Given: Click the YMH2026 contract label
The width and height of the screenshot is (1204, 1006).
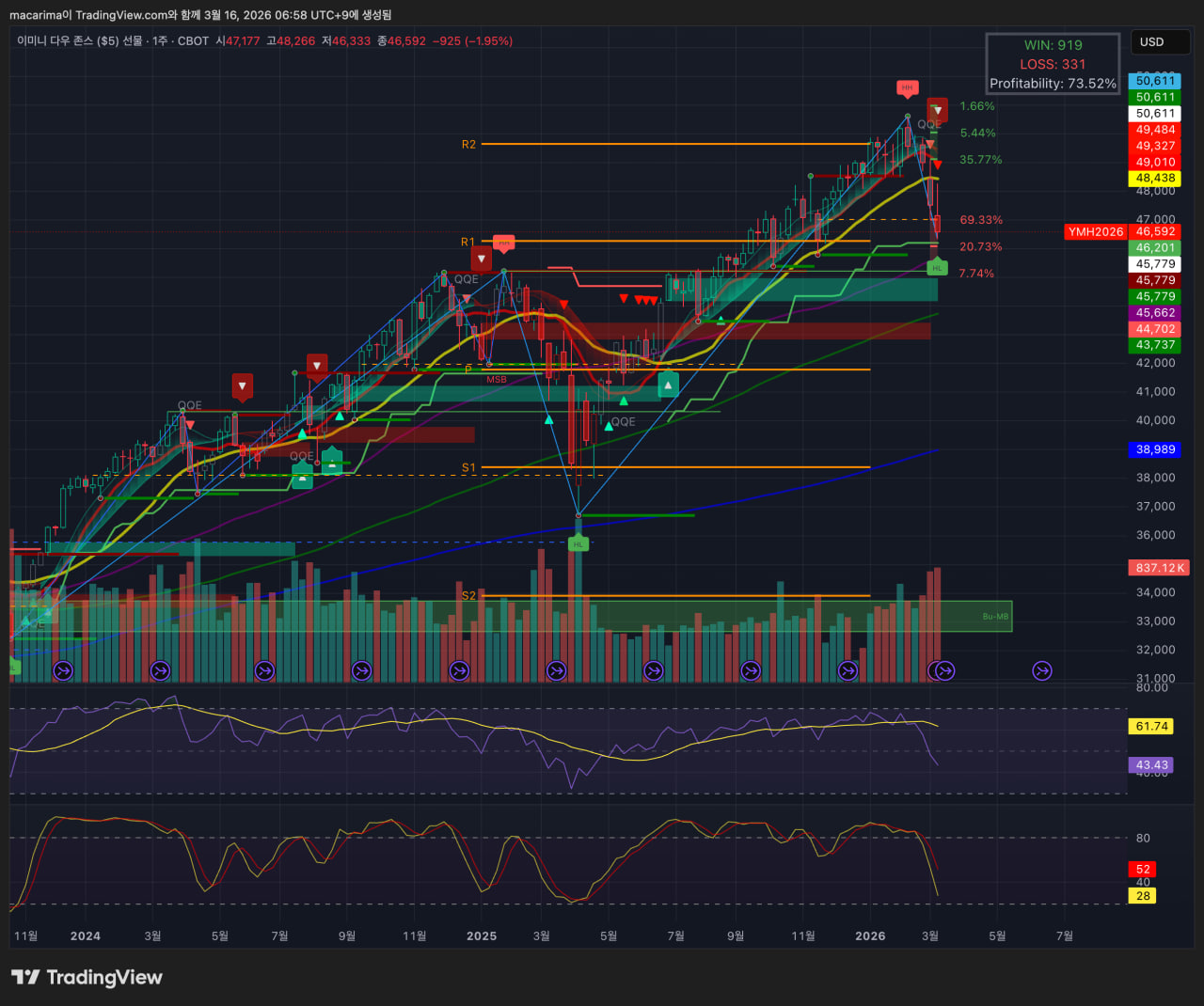Looking at the screenshot, I should point(1095,231).
